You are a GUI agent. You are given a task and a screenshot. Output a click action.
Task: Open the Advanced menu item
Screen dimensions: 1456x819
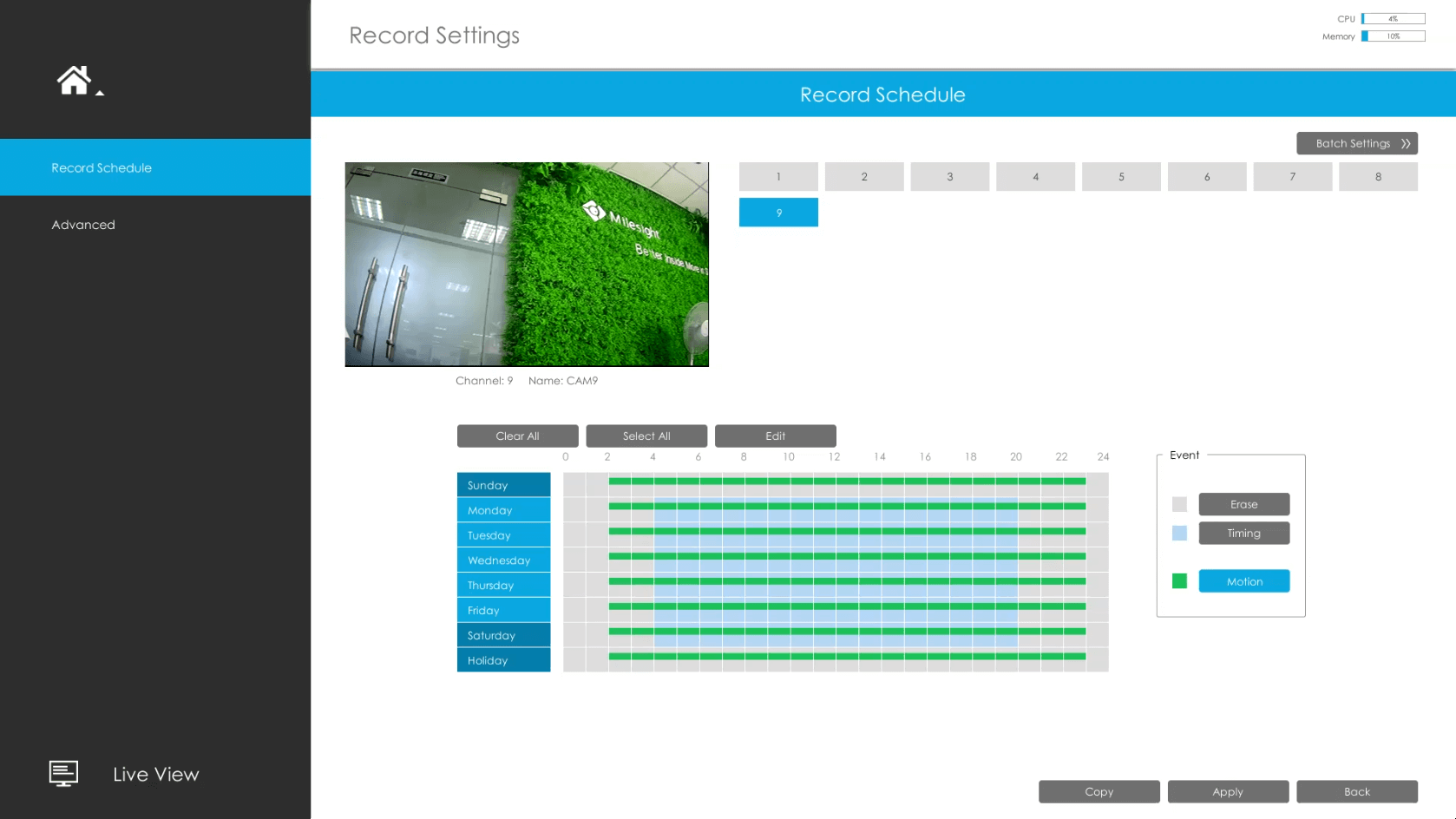click(x=83, y=225)
